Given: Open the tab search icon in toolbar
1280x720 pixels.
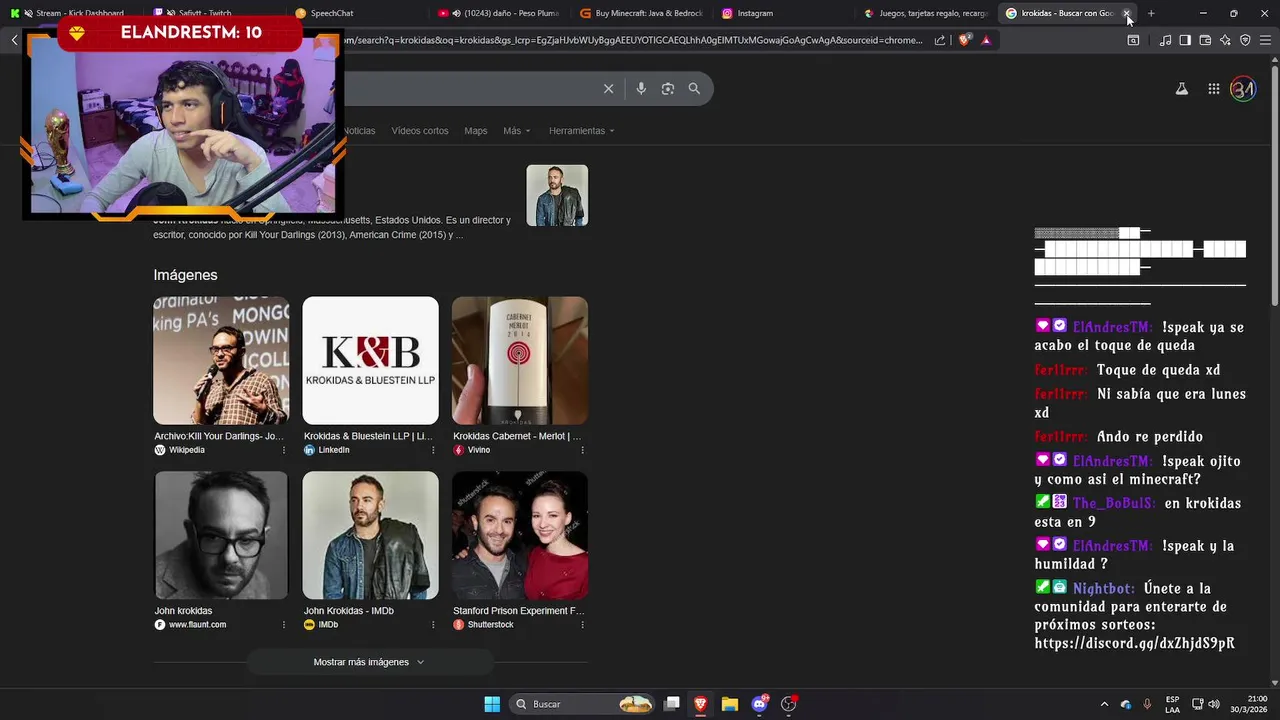Looking at the screenshot, I should (1133, 40).
